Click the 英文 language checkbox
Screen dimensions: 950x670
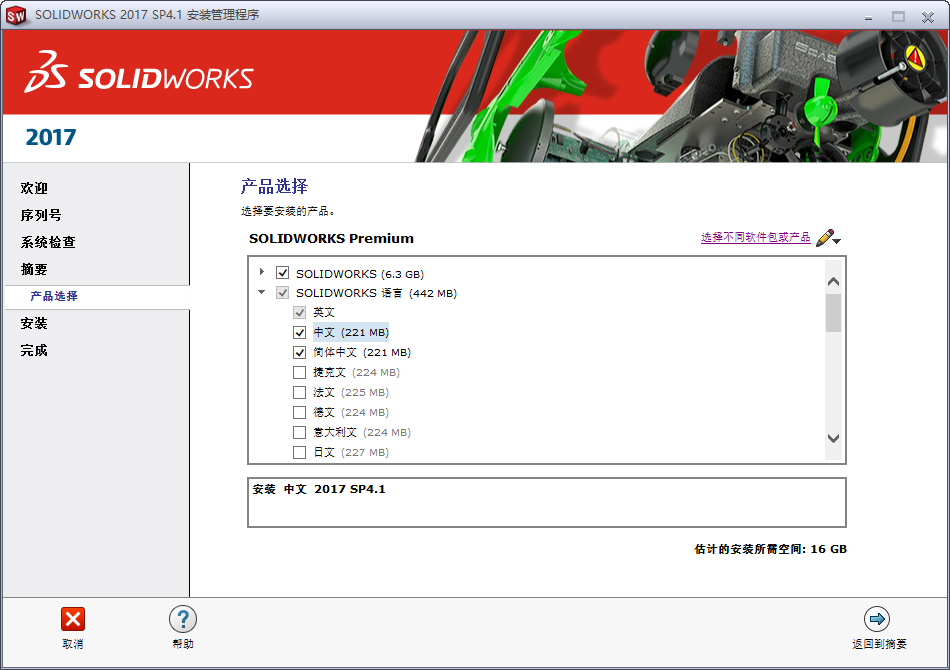pyautogui.click(x=299, y=313)
